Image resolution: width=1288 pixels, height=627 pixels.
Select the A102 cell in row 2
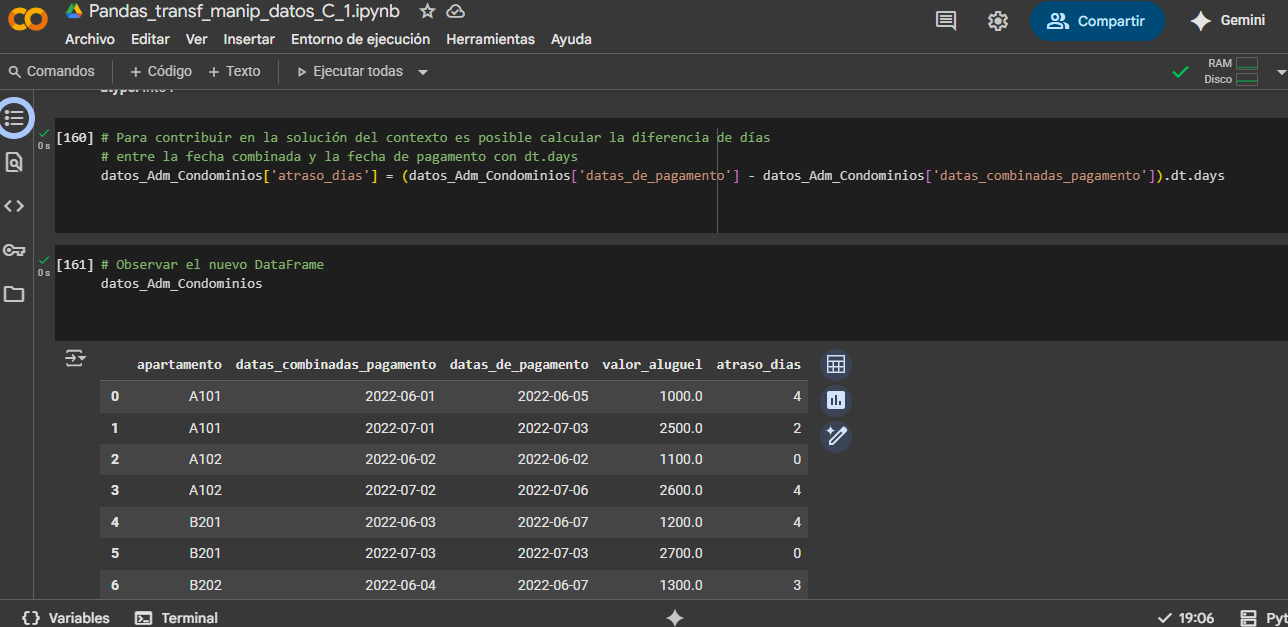[x=205, y=460]
